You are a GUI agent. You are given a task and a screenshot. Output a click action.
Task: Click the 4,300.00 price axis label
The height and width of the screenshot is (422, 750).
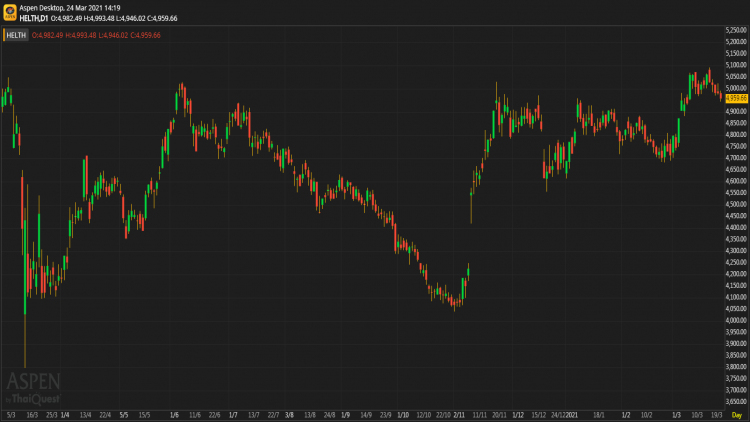pos(736,251)
